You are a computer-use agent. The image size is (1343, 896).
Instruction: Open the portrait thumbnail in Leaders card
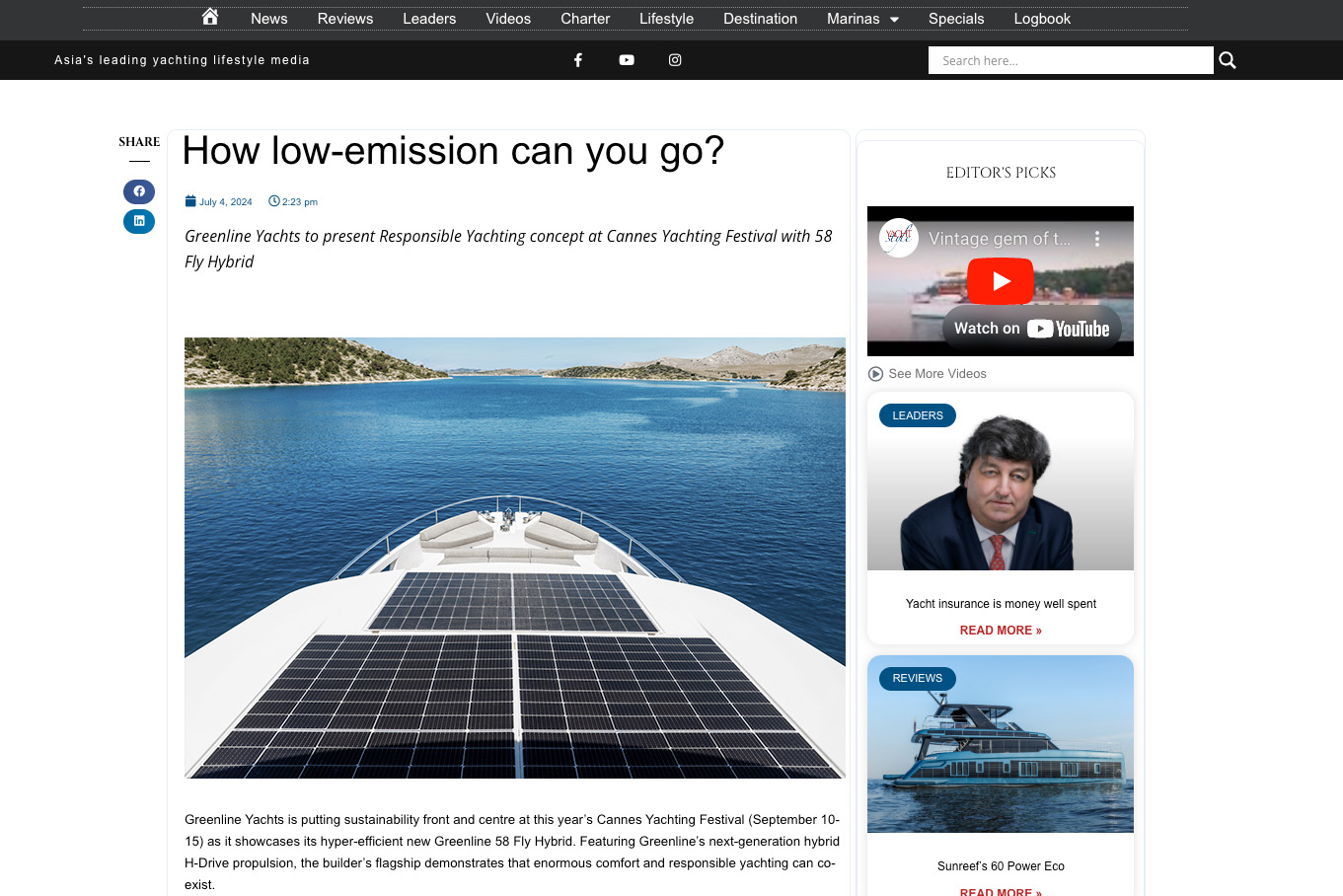point(1001,482)
